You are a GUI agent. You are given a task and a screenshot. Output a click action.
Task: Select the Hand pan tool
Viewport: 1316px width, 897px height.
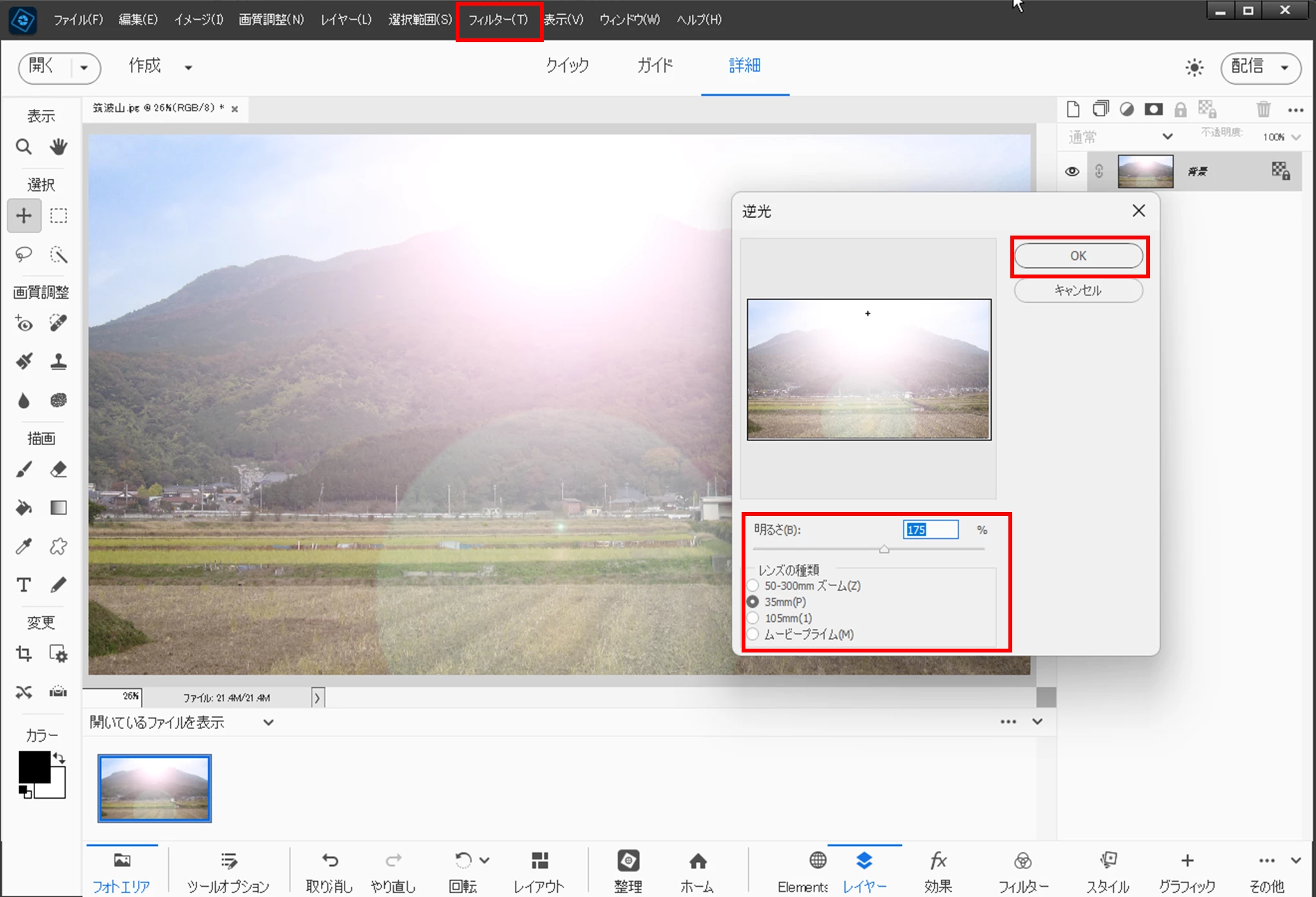click(59, 147)
